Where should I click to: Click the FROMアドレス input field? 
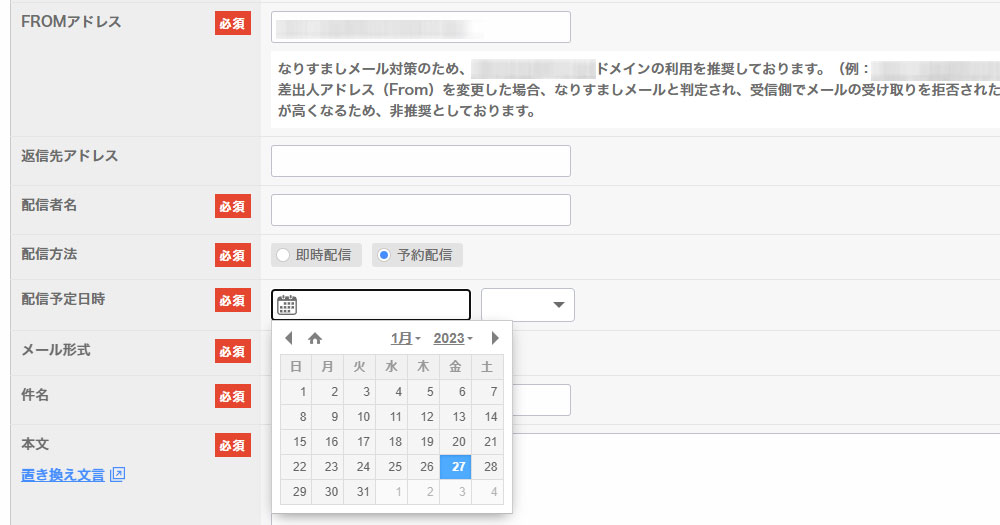[420, 27]
